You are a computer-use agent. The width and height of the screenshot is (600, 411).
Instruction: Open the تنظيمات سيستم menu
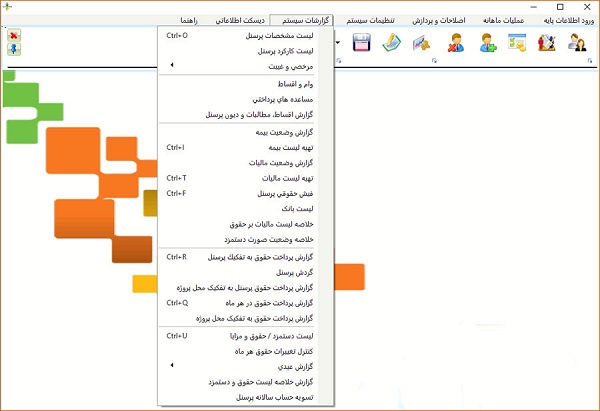(x=370, y=20)
